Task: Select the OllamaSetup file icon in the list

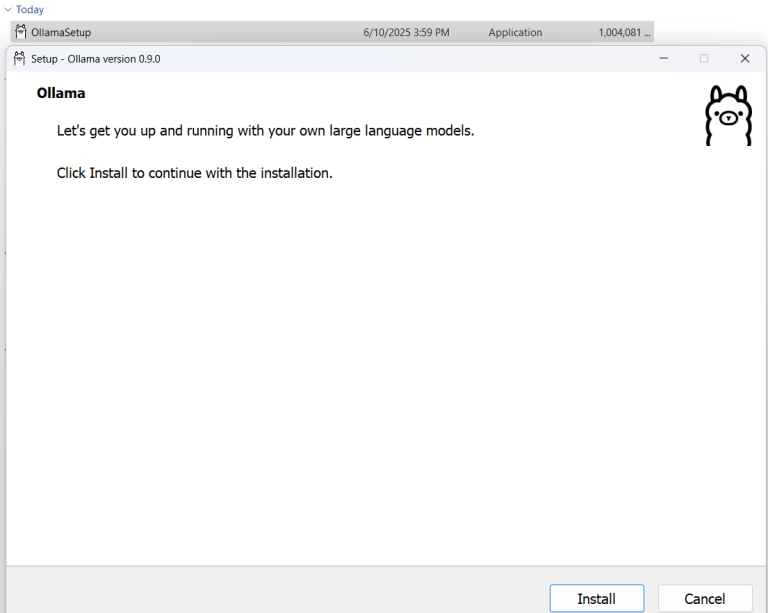Action: (x=20, y=32)
